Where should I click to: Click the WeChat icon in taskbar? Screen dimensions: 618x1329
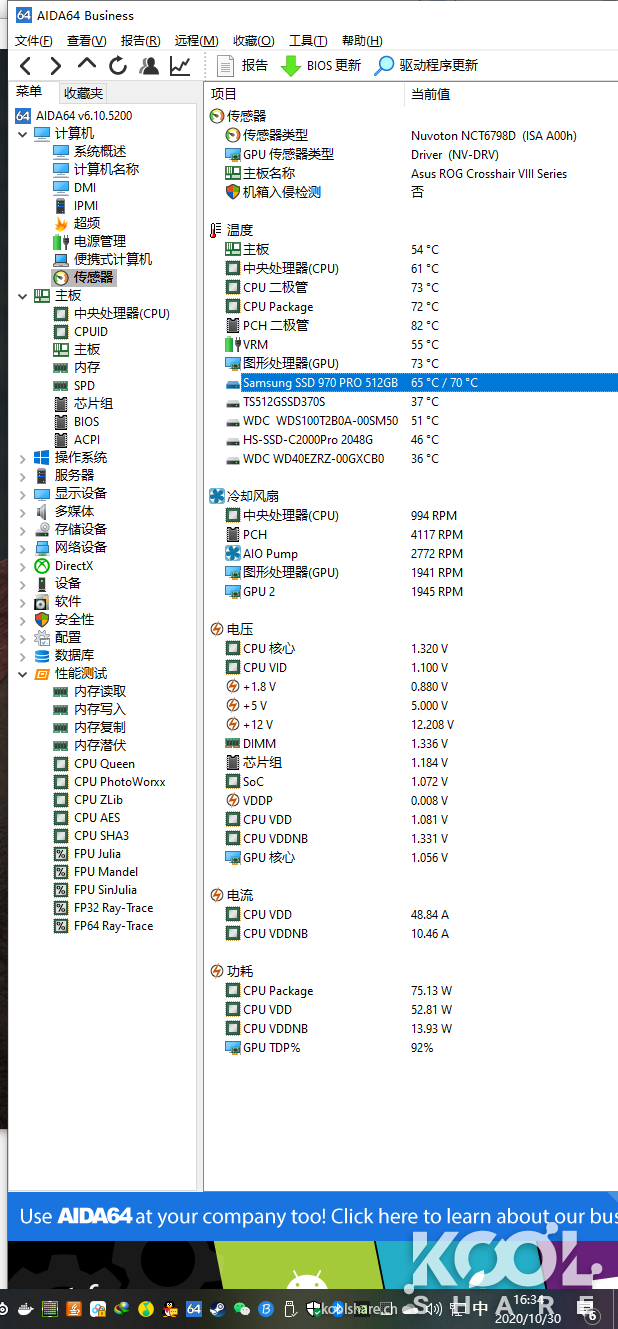point(242,1308)
